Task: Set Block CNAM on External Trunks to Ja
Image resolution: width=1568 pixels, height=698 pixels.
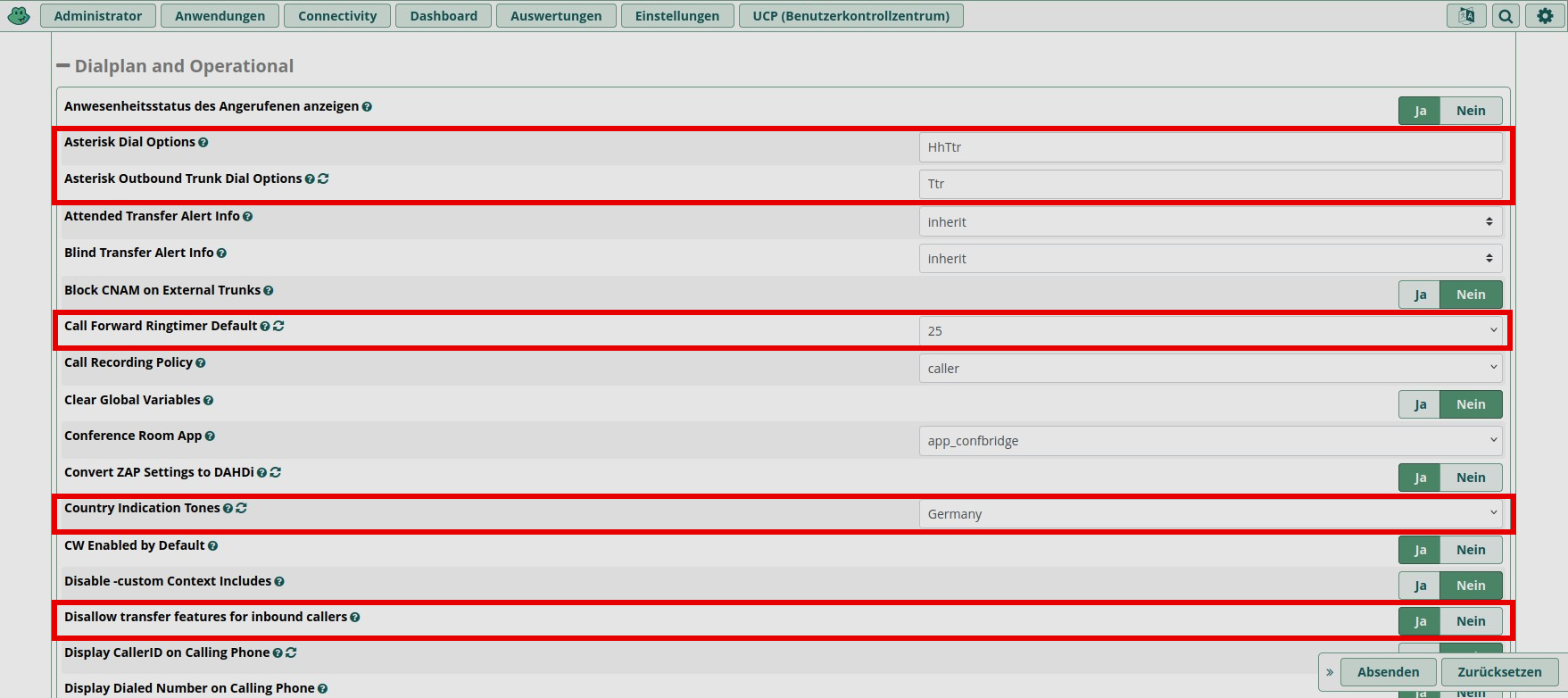Action: [x=1419, y=295]
